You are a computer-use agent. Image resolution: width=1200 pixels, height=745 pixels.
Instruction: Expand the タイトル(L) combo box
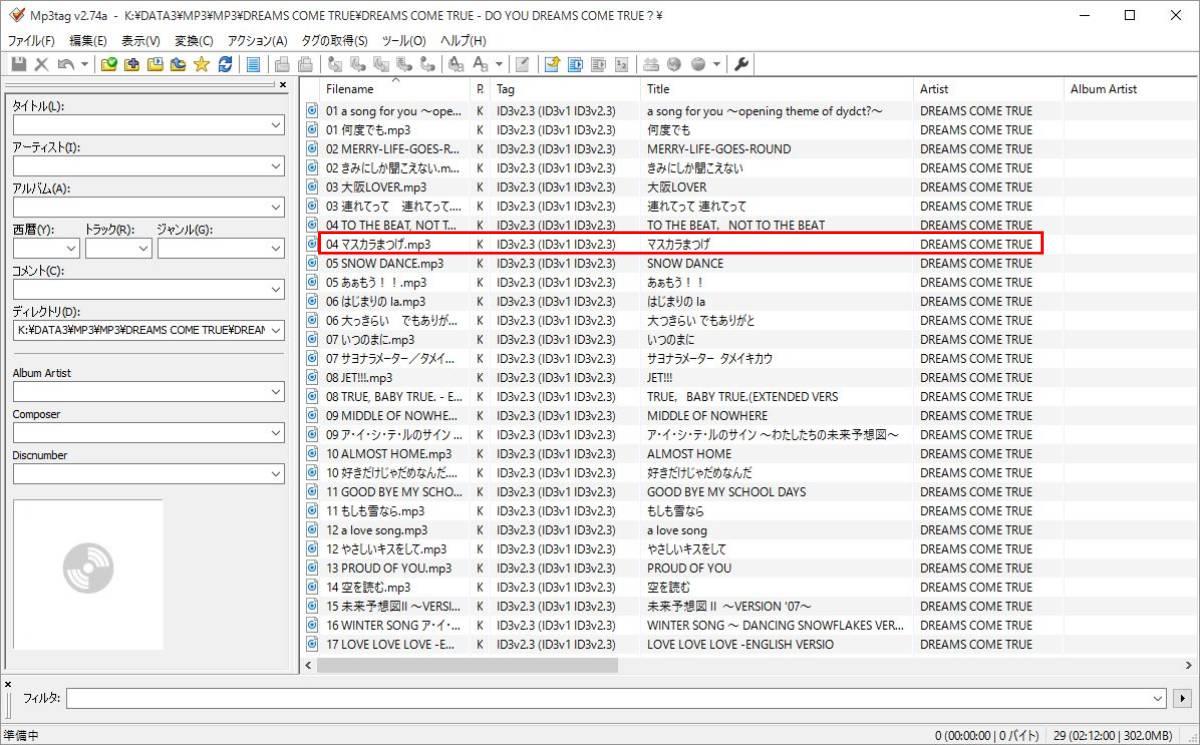[x=276, y=125]
